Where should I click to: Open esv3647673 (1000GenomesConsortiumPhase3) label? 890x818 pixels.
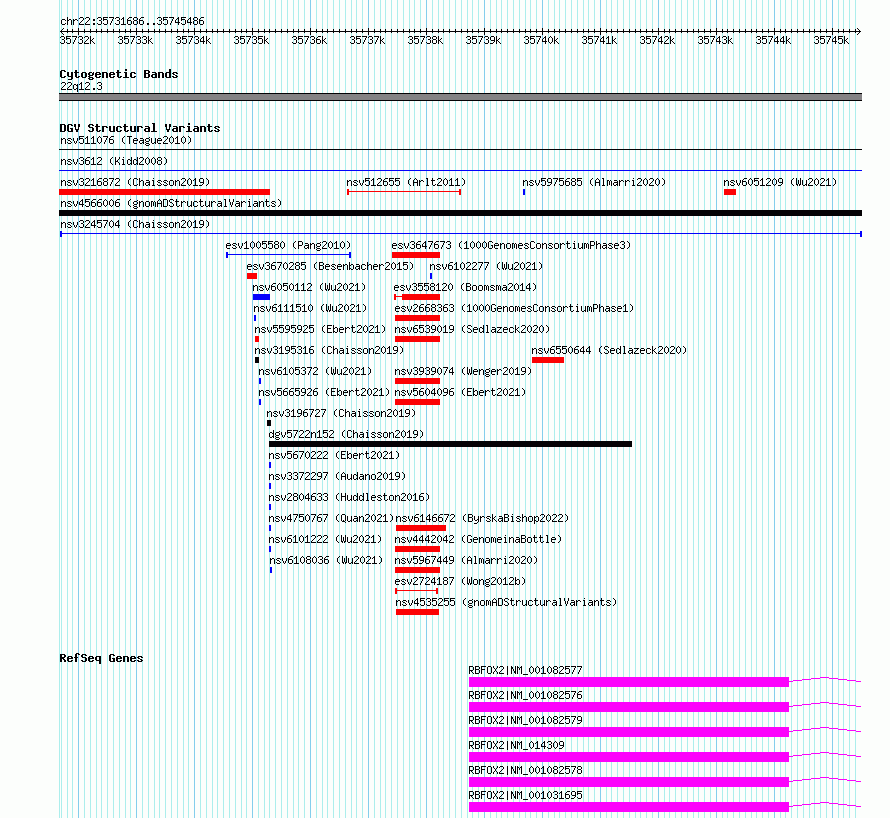511,245
